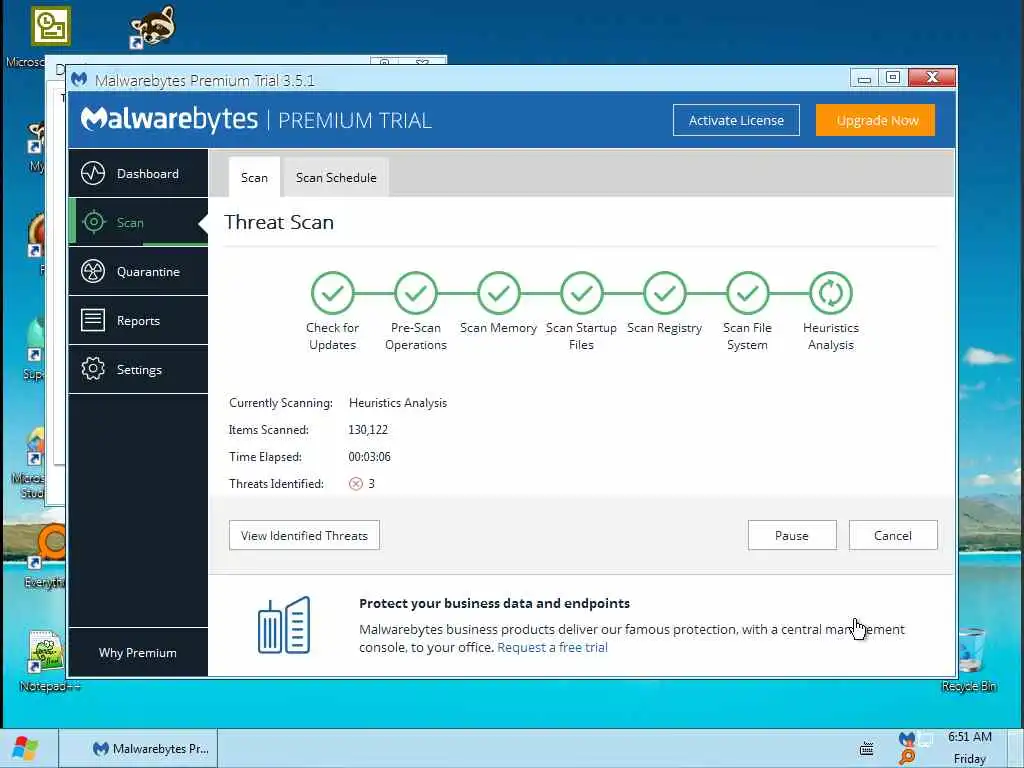
Task: Click the Pre-Scan Operations checkmark circle
Action: pos(415,293)
